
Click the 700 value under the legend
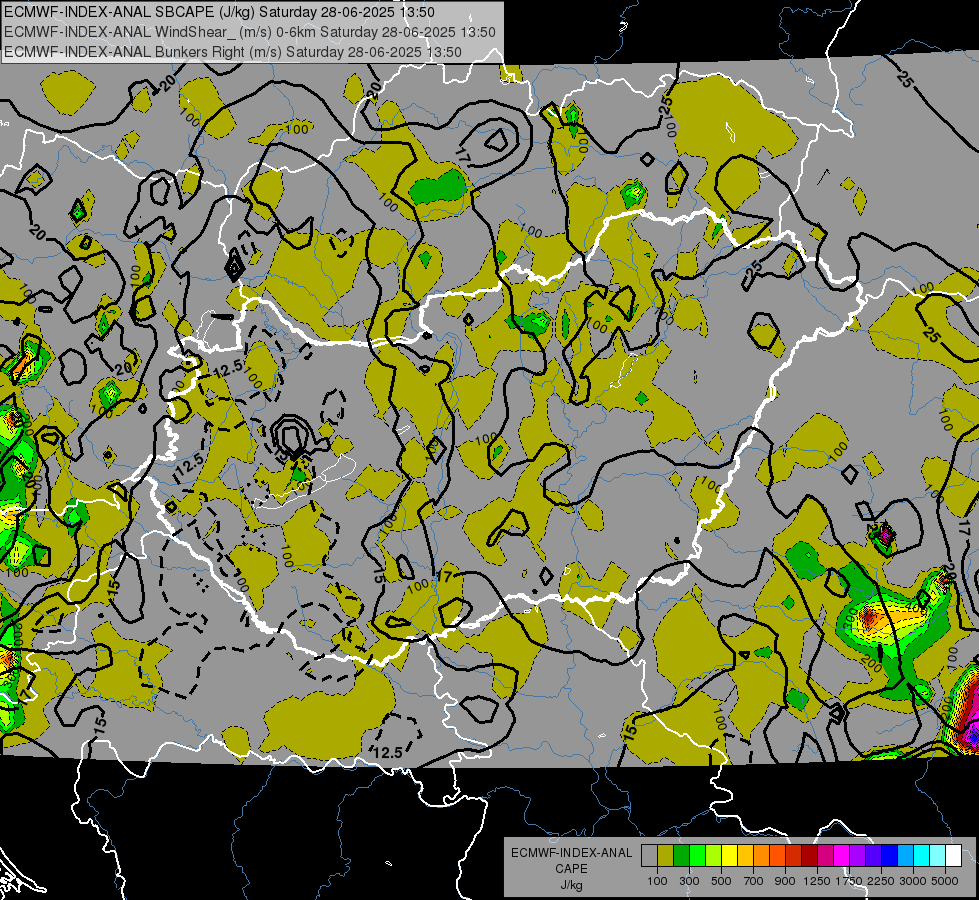pyautogui.click(x=754, y=881)
